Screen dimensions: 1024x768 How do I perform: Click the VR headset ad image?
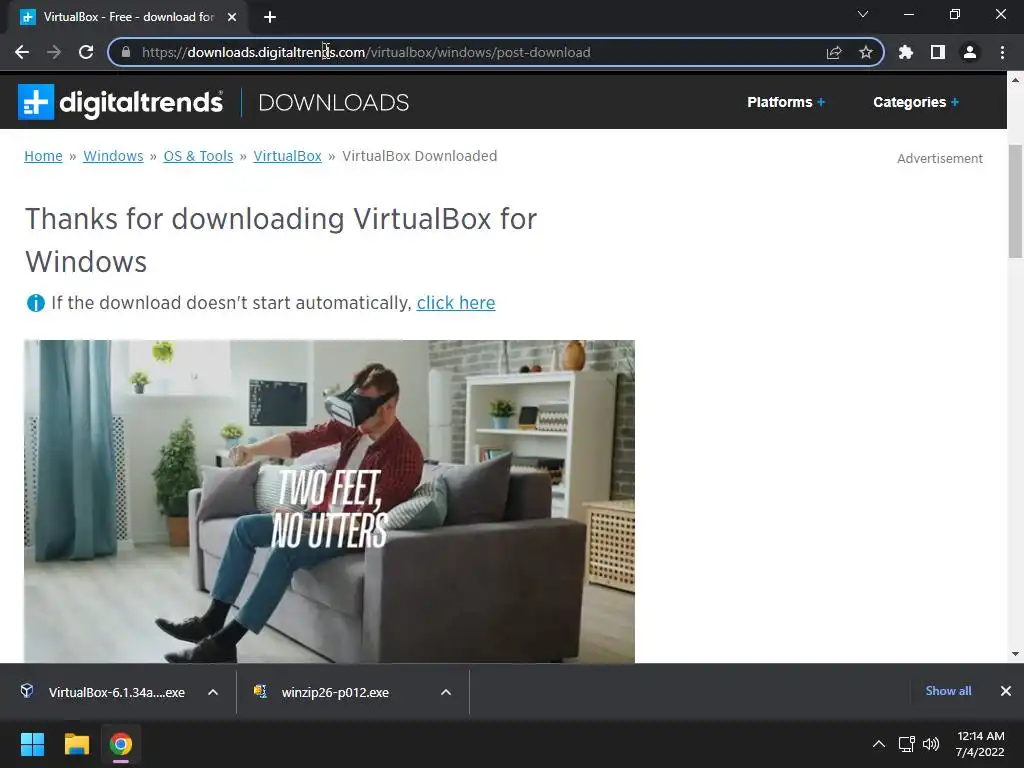(x=329, y=502)
